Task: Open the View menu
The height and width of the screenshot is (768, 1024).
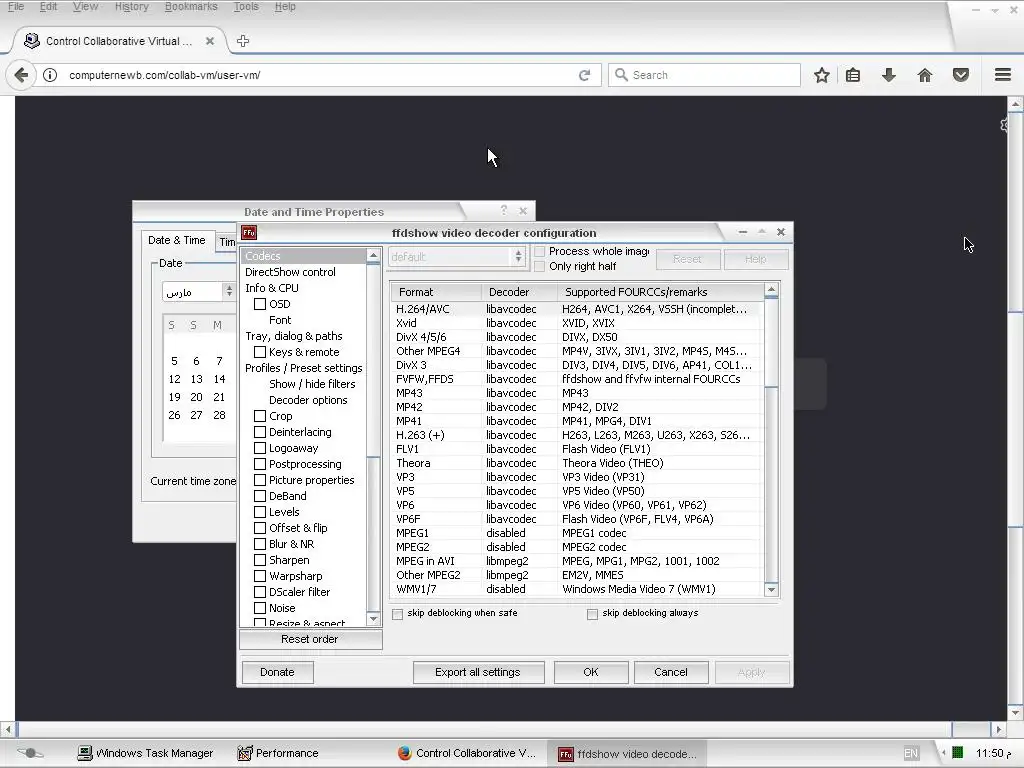Action: coord(86,7)
